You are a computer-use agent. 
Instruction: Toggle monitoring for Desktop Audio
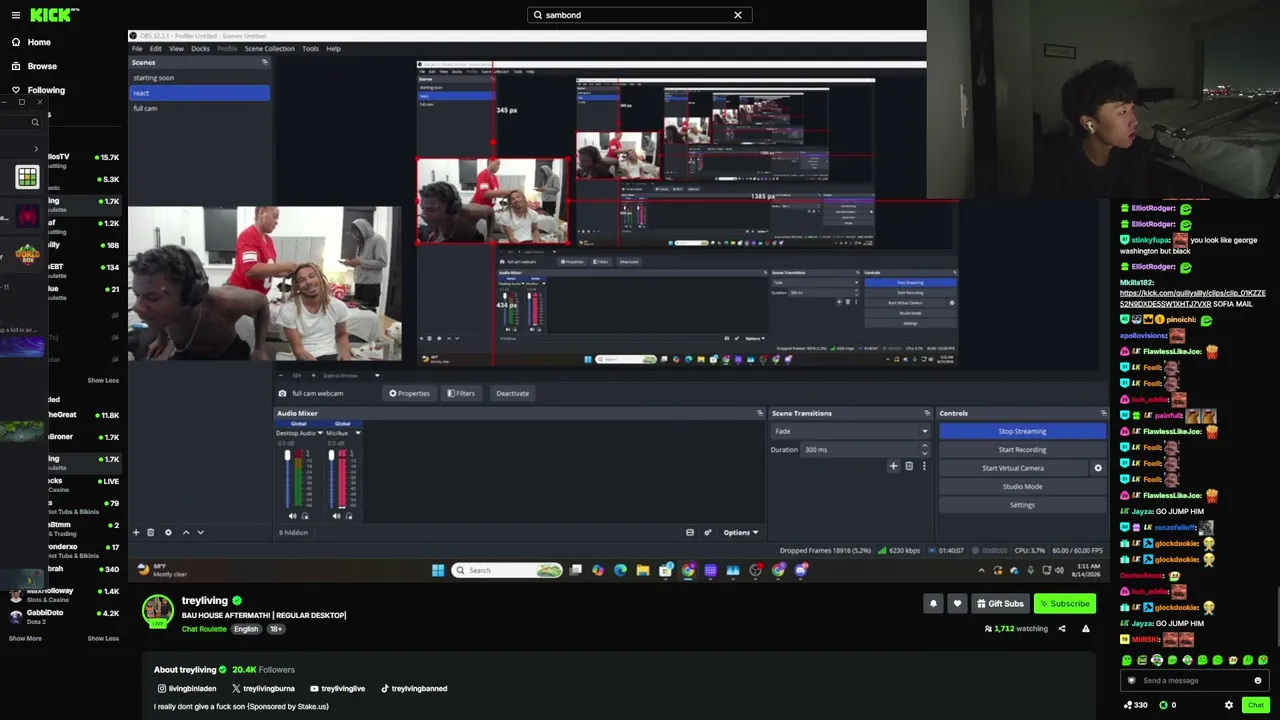[305, 516]
